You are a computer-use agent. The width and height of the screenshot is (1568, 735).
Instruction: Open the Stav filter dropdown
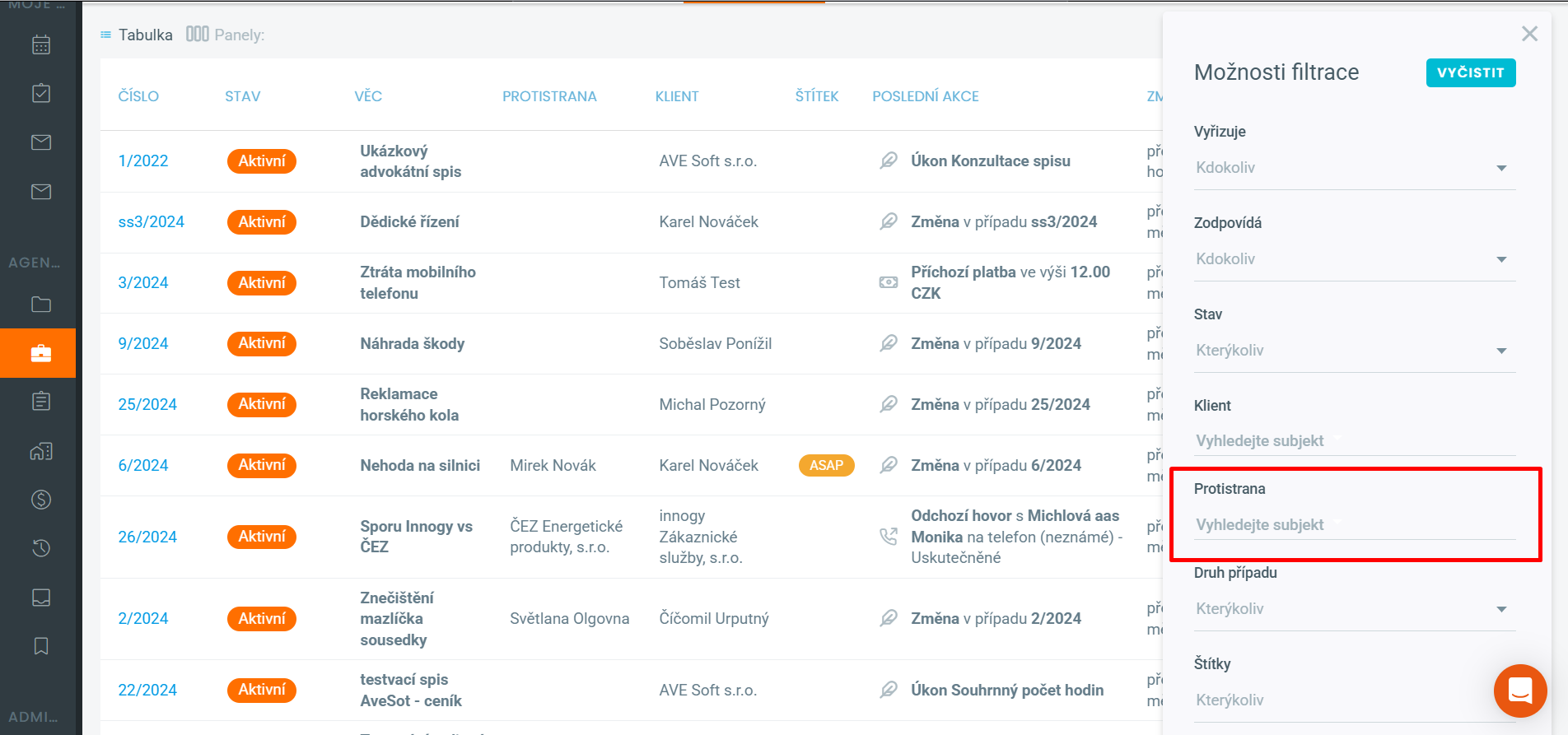coord(1354,351)
